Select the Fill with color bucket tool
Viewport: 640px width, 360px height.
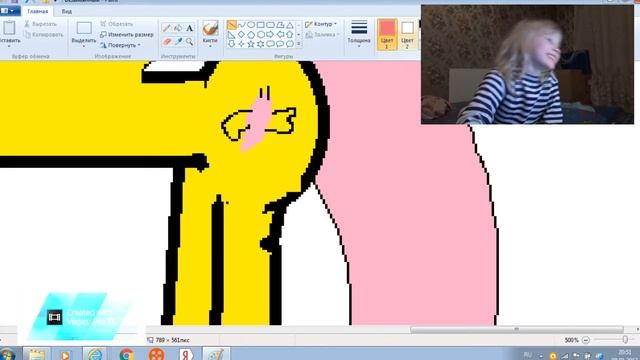tap(178, 28)
